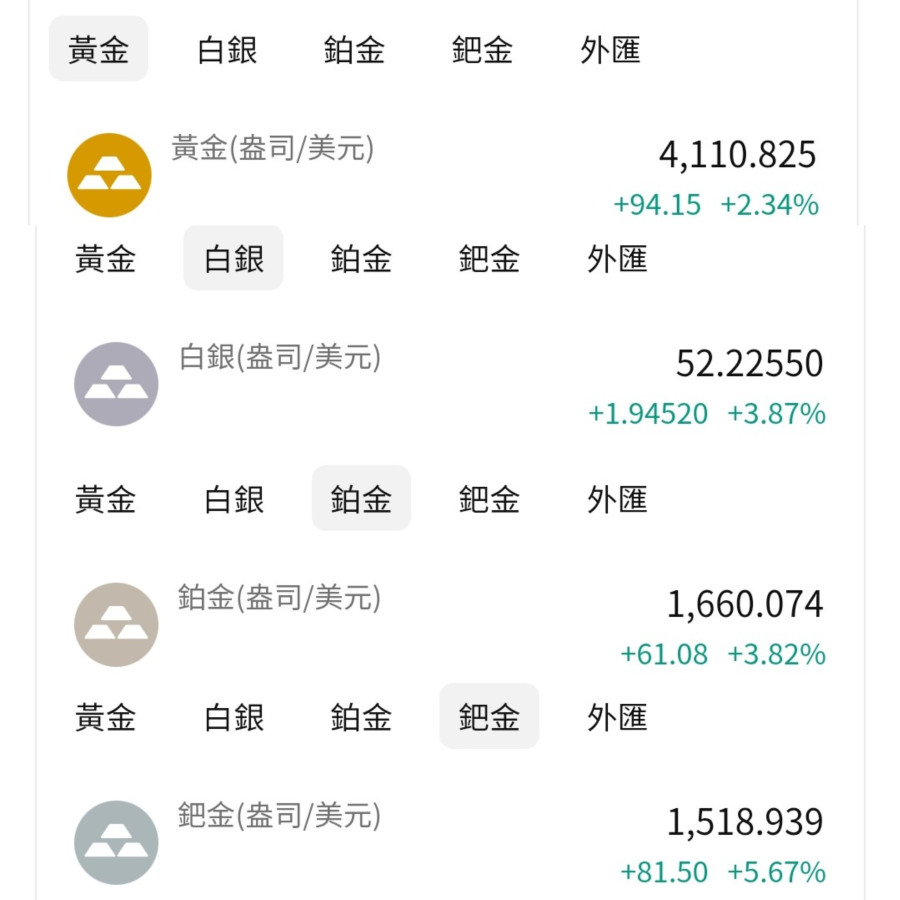Click the +5.67% palladium change percentage

click(776, 872)
